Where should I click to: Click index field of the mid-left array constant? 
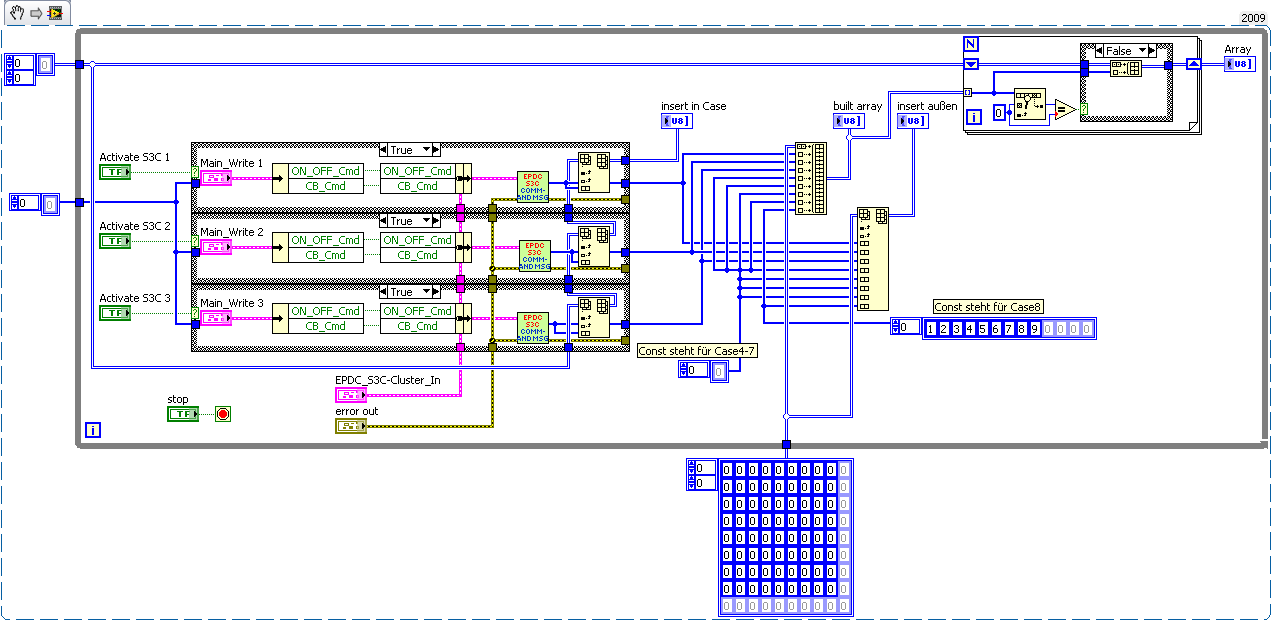(28, 203)
